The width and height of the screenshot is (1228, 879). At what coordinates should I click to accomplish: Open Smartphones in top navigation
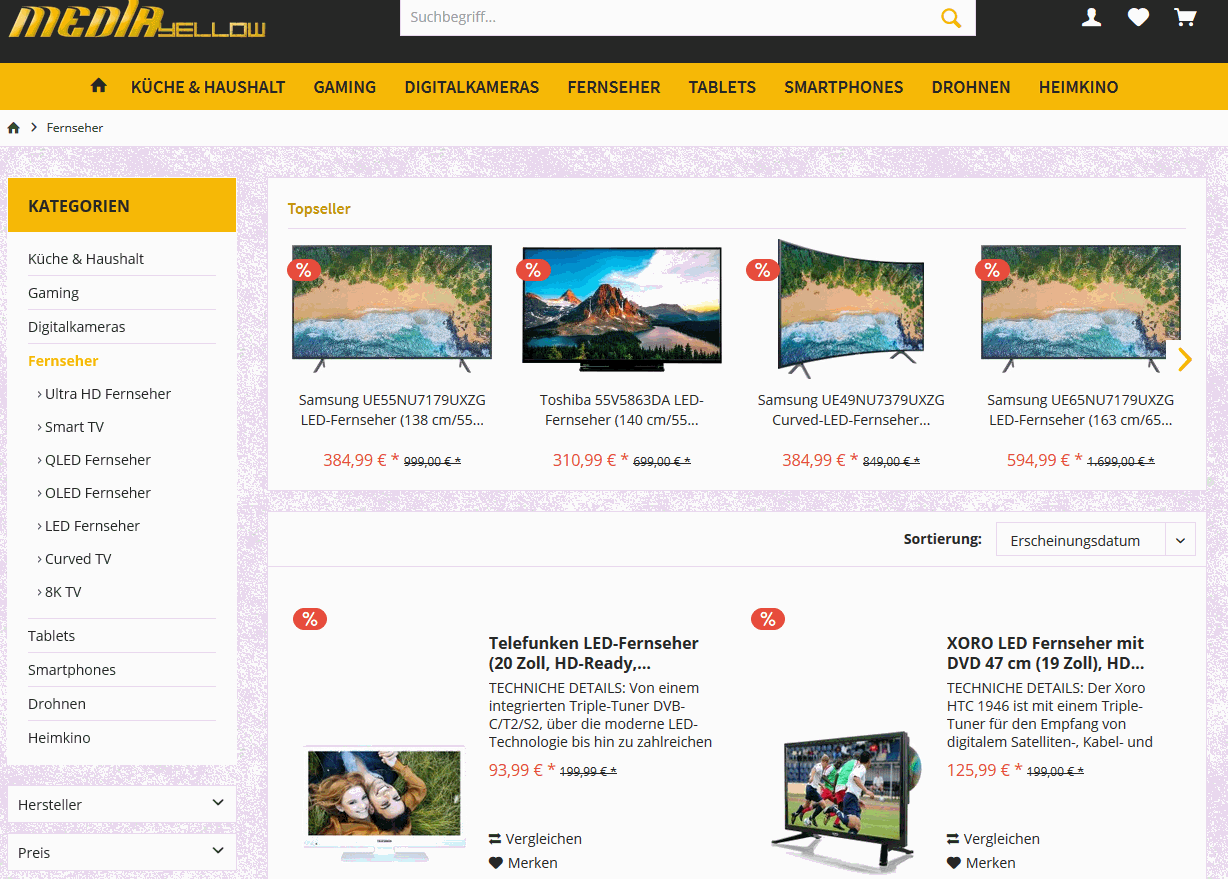click(x=844, y=87)
